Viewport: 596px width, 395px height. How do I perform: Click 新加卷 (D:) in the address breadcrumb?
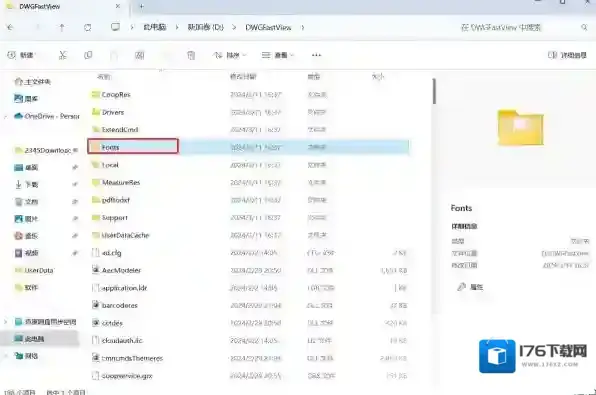pyautogui.click(x=206, y=27)
